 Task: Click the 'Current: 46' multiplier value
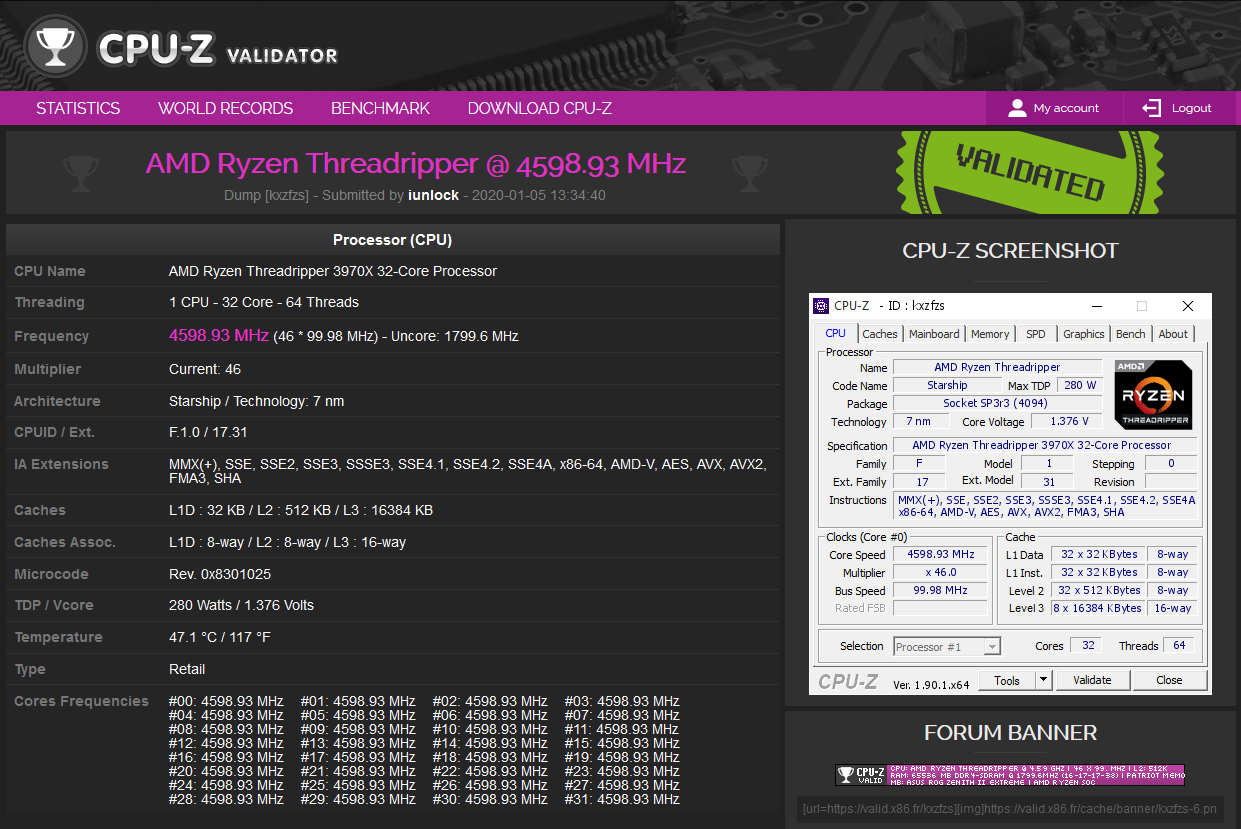click(205, 369)
